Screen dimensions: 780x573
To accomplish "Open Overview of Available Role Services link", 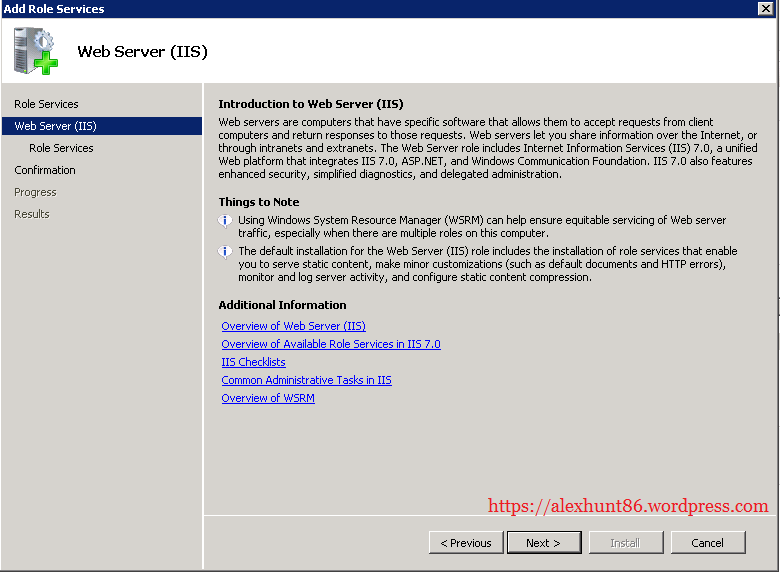I will 330,344.
